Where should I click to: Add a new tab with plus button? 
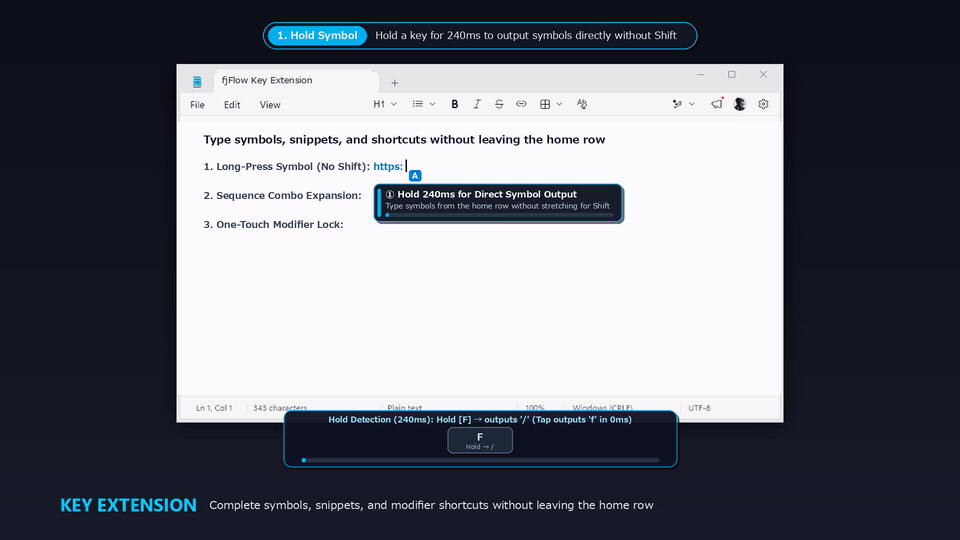395,83
